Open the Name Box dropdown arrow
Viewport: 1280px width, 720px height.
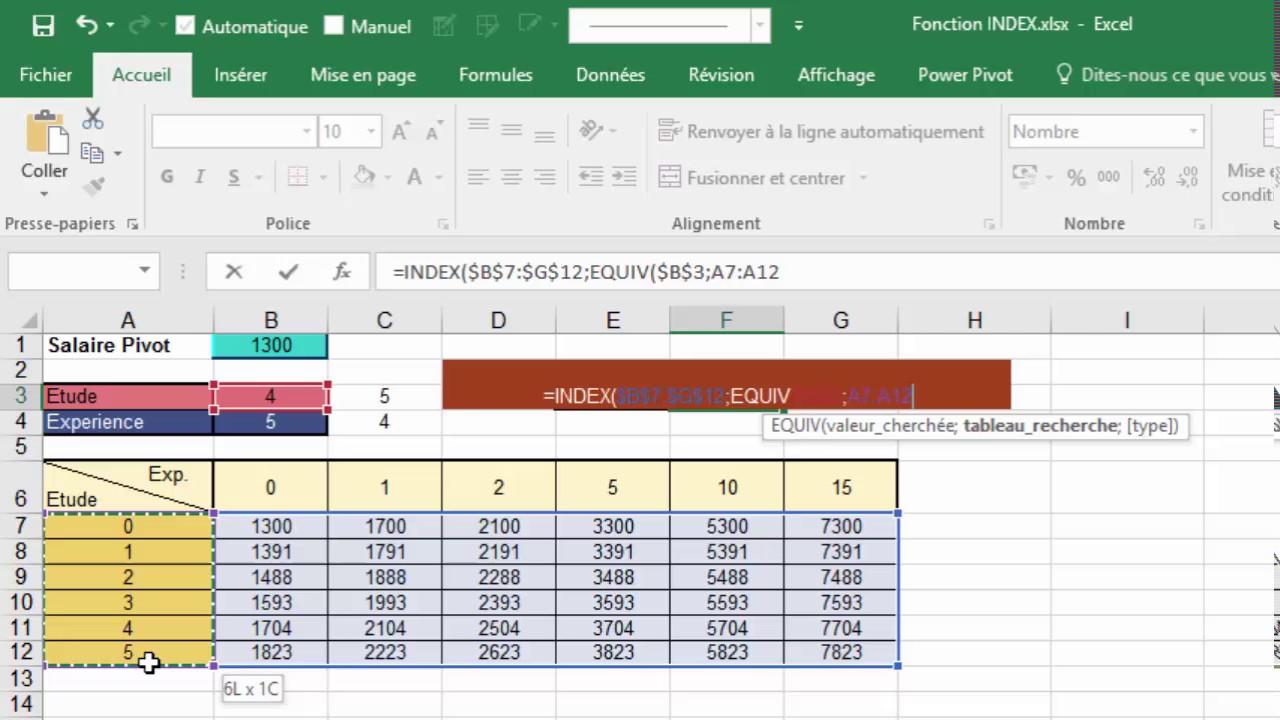pos(145,271)
